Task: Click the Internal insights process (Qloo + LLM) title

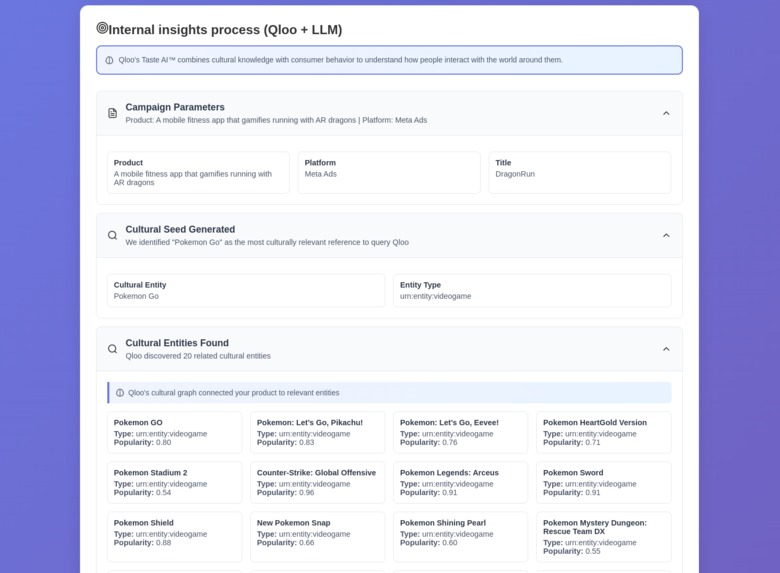Action: (225, 30)
